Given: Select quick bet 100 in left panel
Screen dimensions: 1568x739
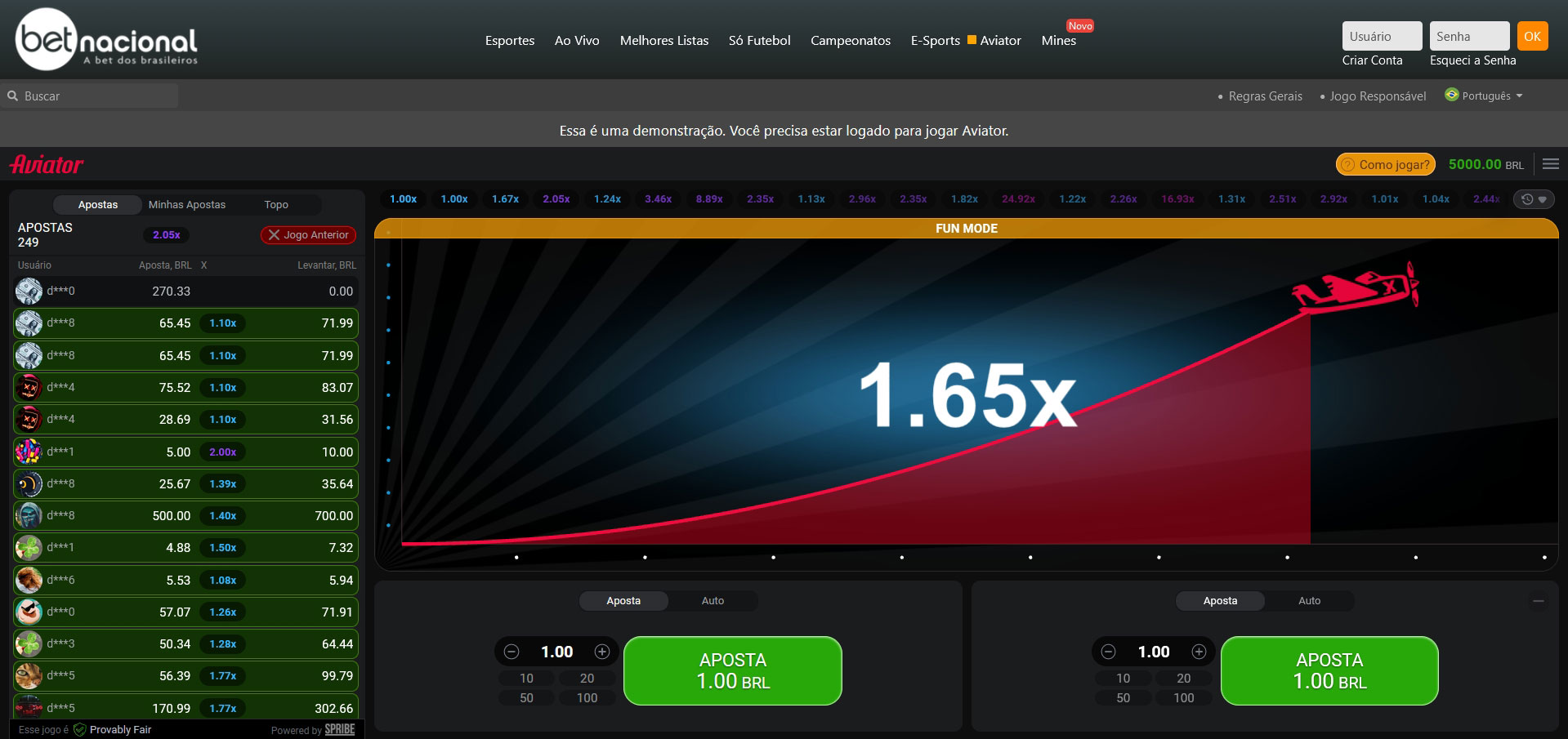Looking at the screenshot, I should (587, 697).
